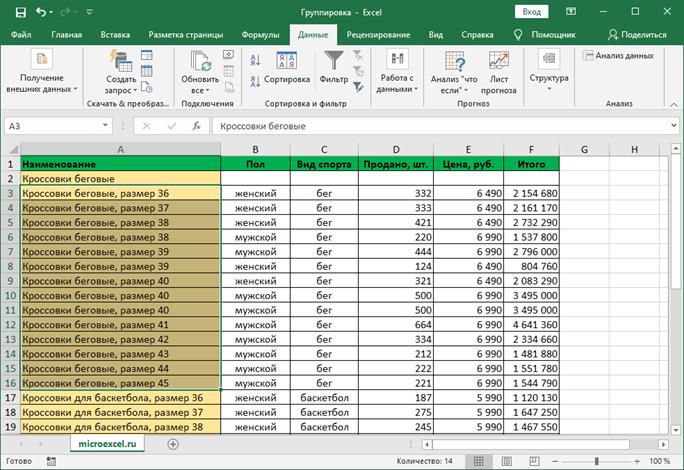
Task: Toggle the Фильтр funnel button
Action: 333,67
